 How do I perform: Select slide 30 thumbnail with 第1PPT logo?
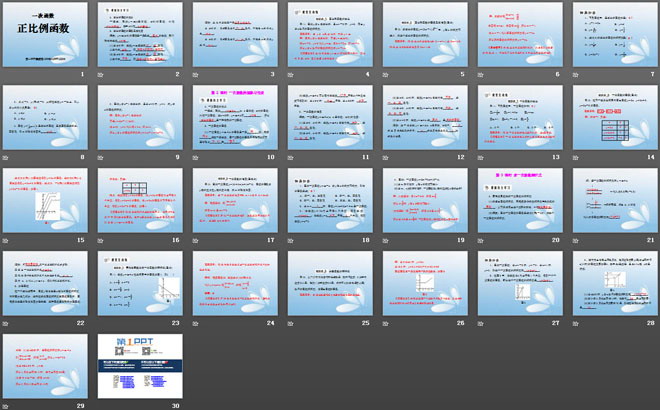pyautogui.click(x=140, y=366)
